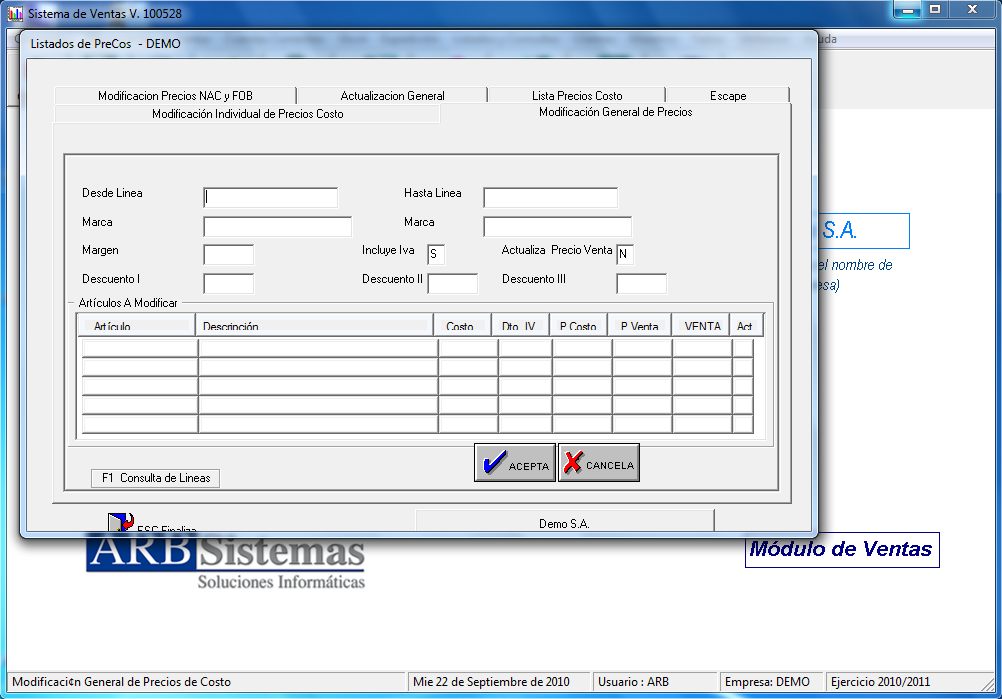
Task: Click the Costo column header
Action: (463, 326)
